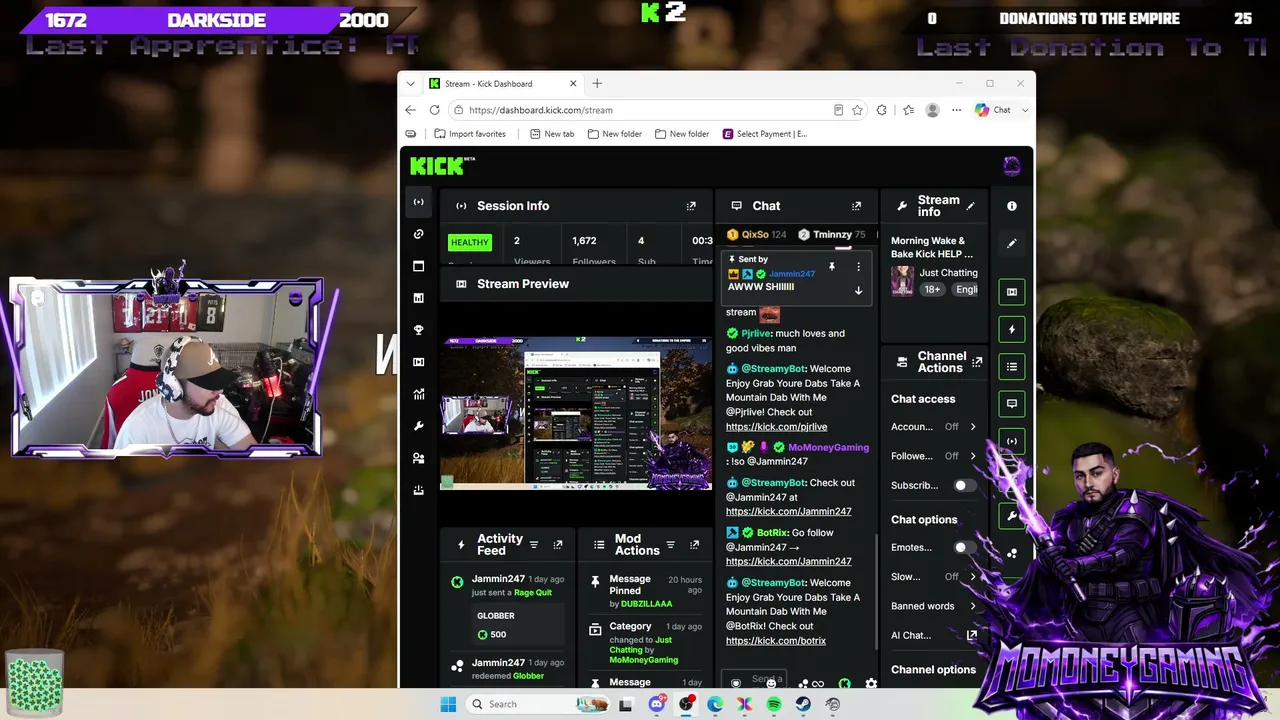The width and height of the screenshot is (1280, 720).
Task: Click the Windows taskbar Search box
Action: [x=536, y=704]
